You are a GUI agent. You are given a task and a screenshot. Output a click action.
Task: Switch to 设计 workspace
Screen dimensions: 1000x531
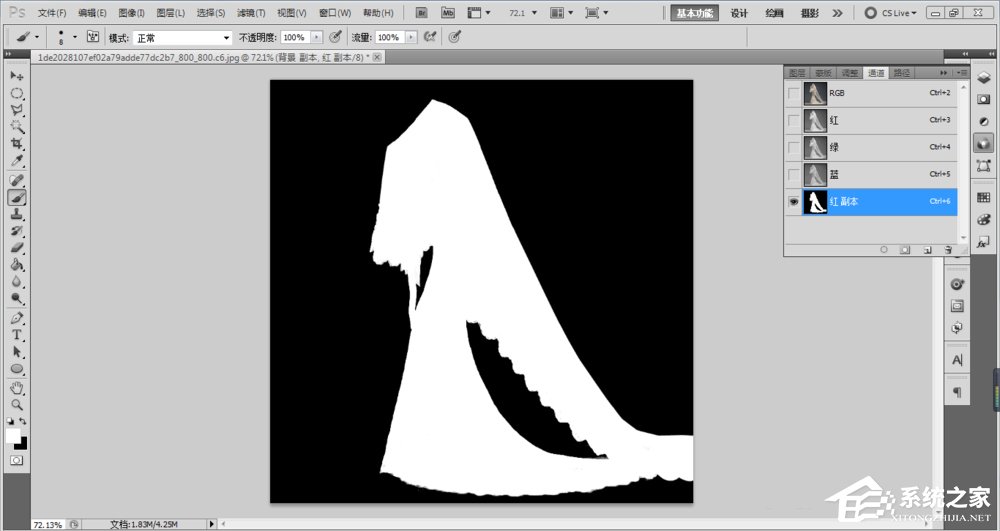(740, 13)
